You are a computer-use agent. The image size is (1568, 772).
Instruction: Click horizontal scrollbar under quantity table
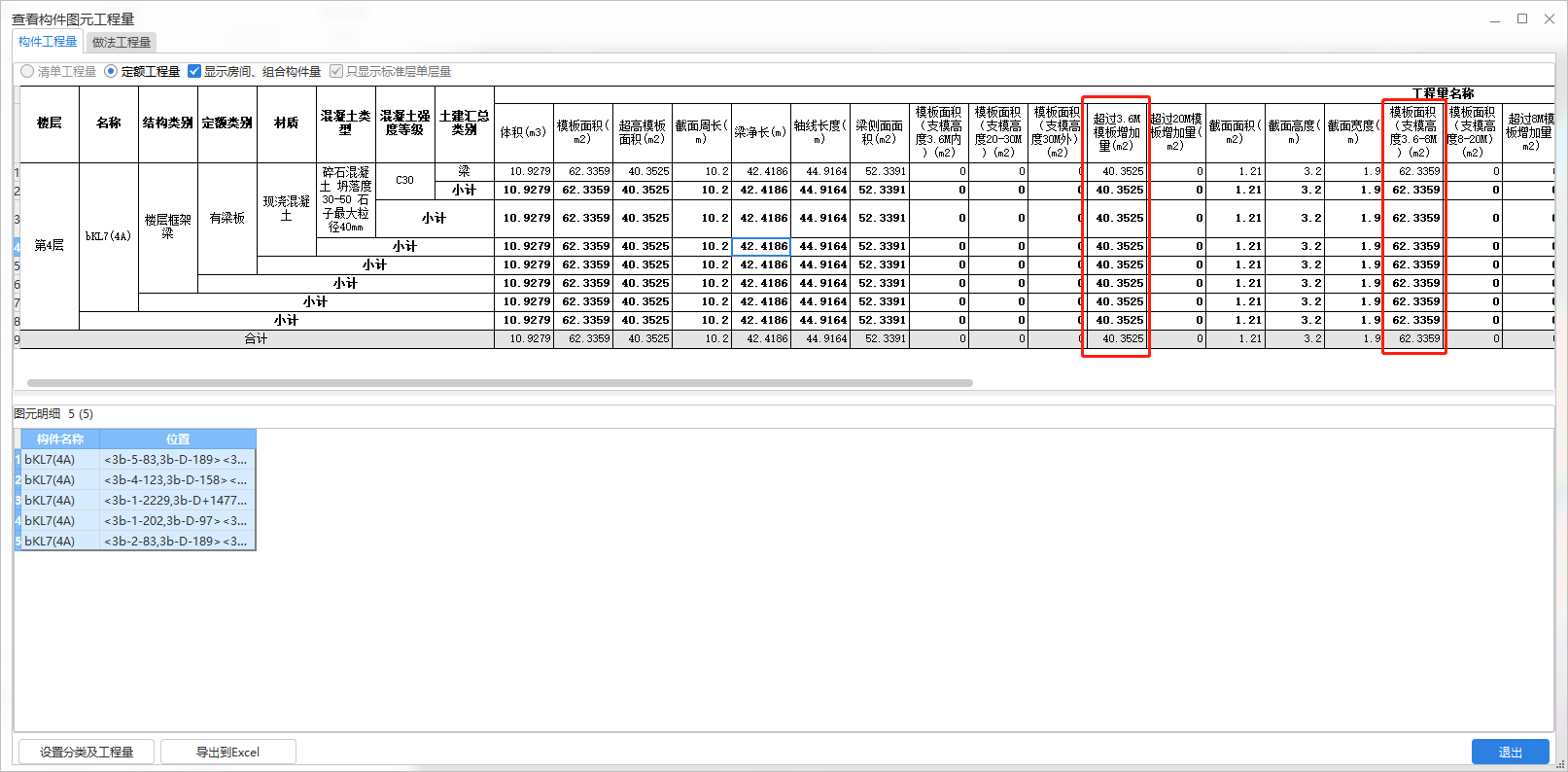click(500, 383)
